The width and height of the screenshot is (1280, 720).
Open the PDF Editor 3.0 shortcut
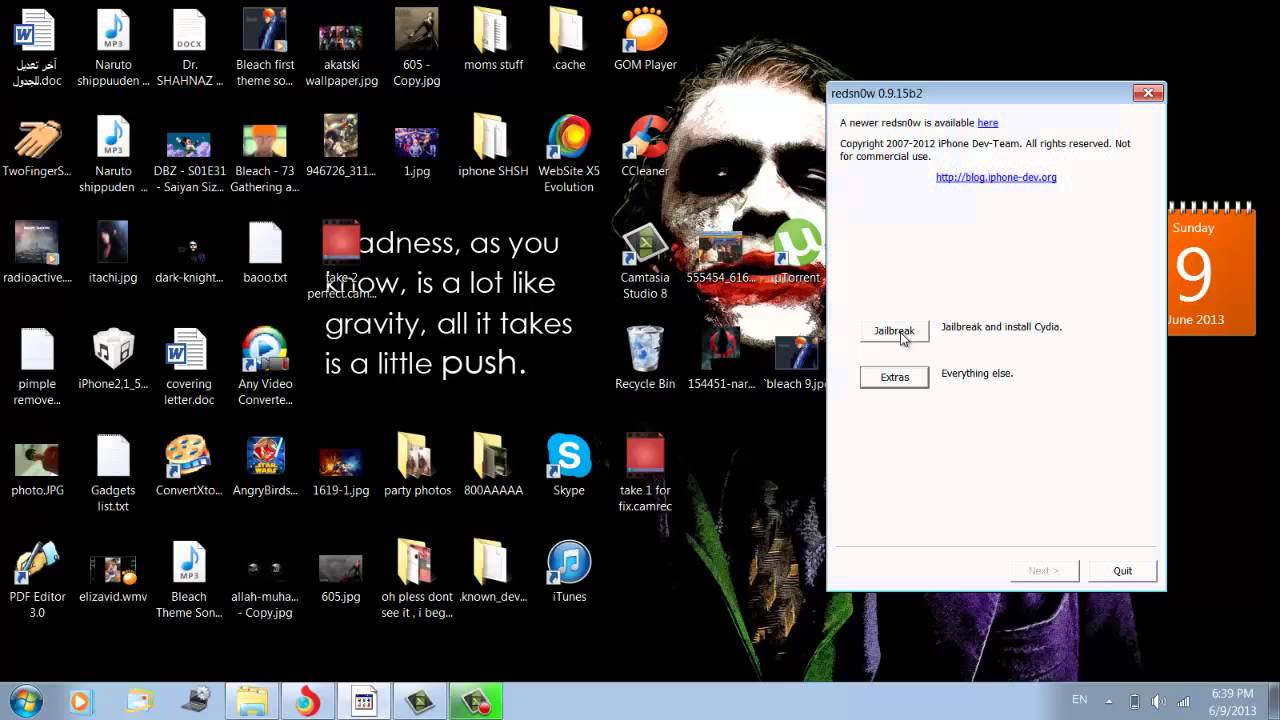(37, 579)
